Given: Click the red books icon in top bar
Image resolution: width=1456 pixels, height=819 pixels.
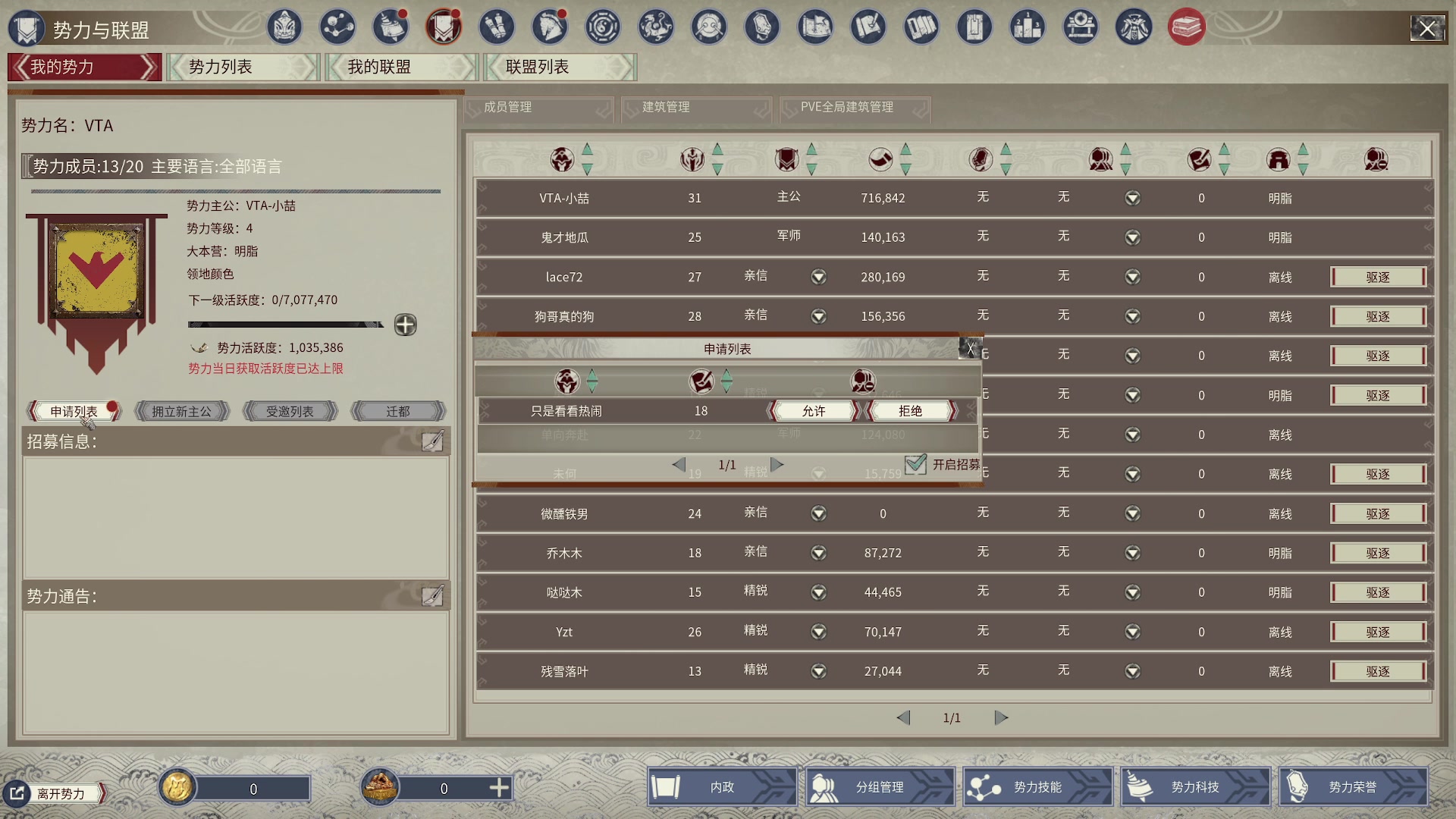Looking at the screenshot, I should (x=1187, y=28).
